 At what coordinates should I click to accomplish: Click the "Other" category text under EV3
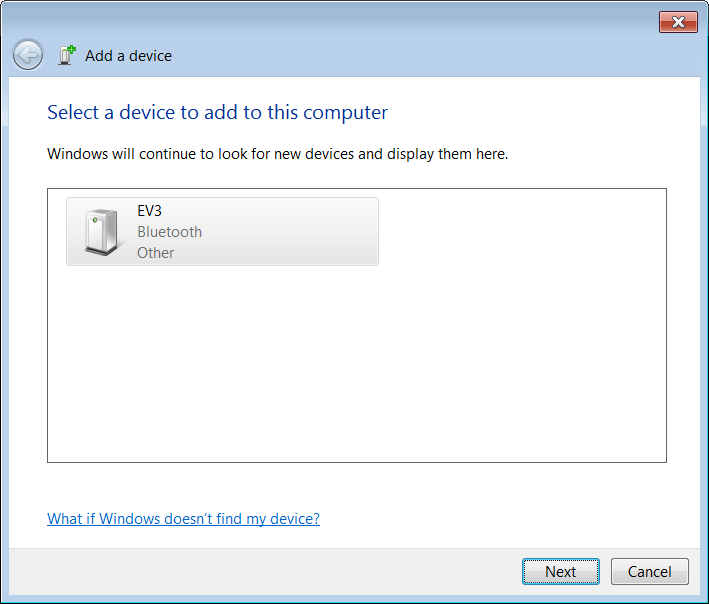coord(155,253)
